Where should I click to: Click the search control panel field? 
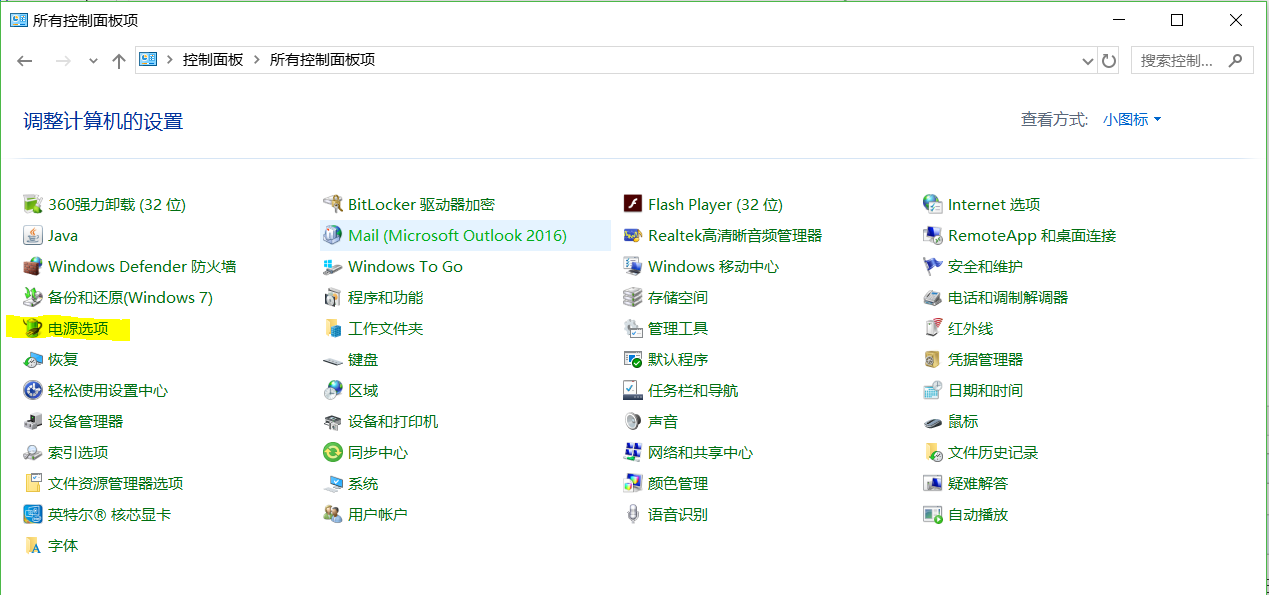(1192, 60)
